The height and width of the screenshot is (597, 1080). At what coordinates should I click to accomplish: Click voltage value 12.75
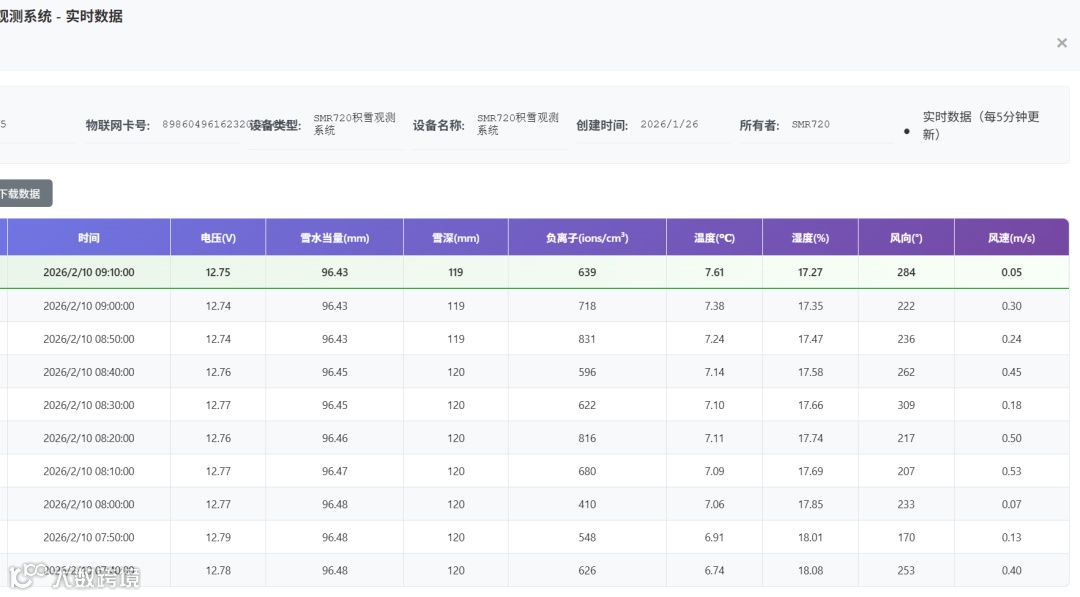(218, 272)
